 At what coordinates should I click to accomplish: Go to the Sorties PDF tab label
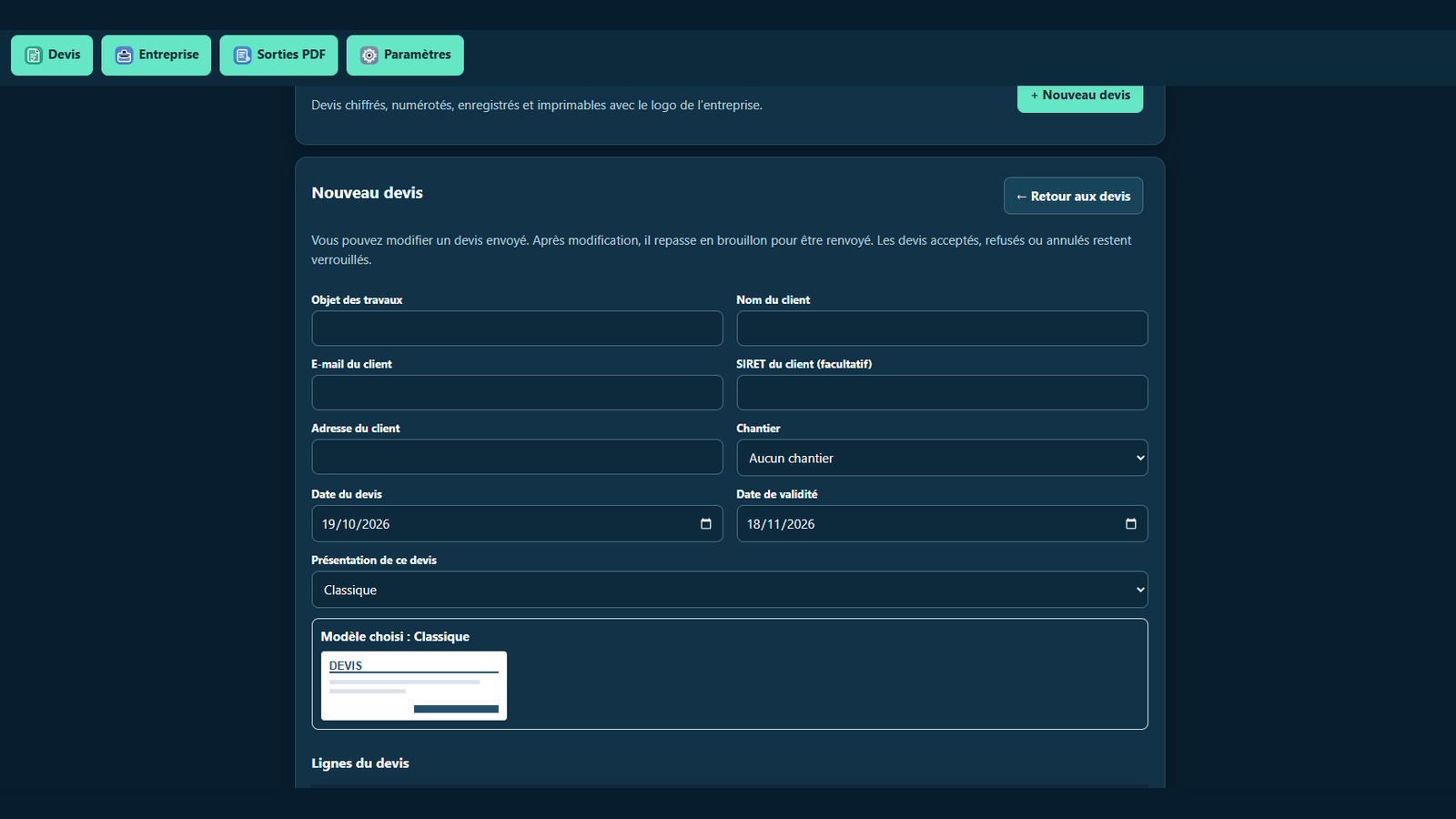(291, 55)
